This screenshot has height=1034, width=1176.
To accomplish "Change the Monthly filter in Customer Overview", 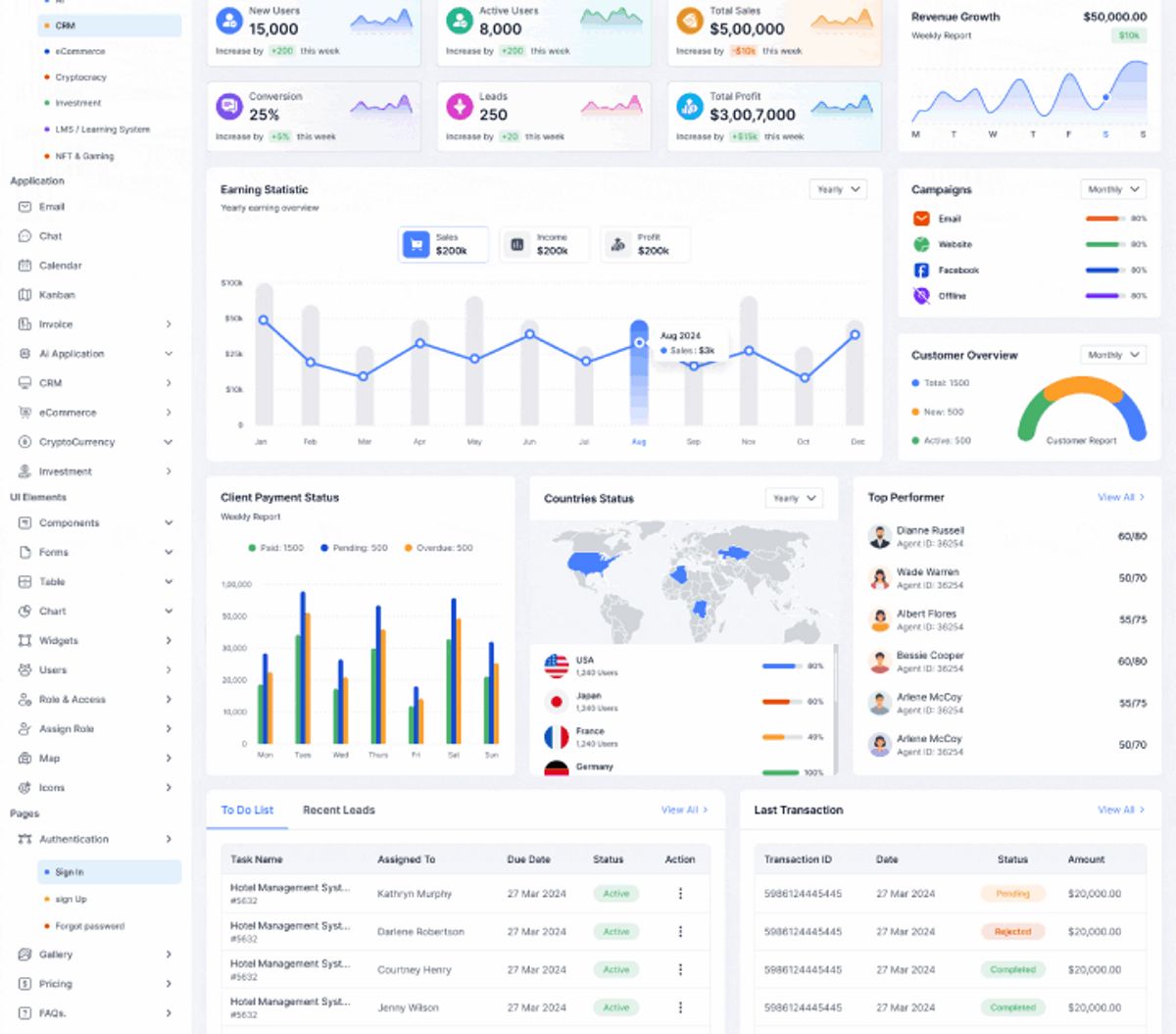I will point(1112,355).
